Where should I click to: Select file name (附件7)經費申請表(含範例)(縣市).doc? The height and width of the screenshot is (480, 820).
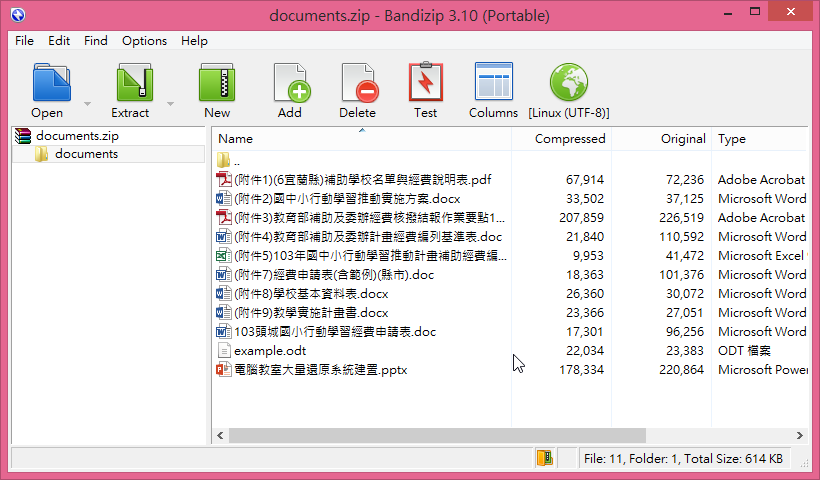(x=334, y=275)
